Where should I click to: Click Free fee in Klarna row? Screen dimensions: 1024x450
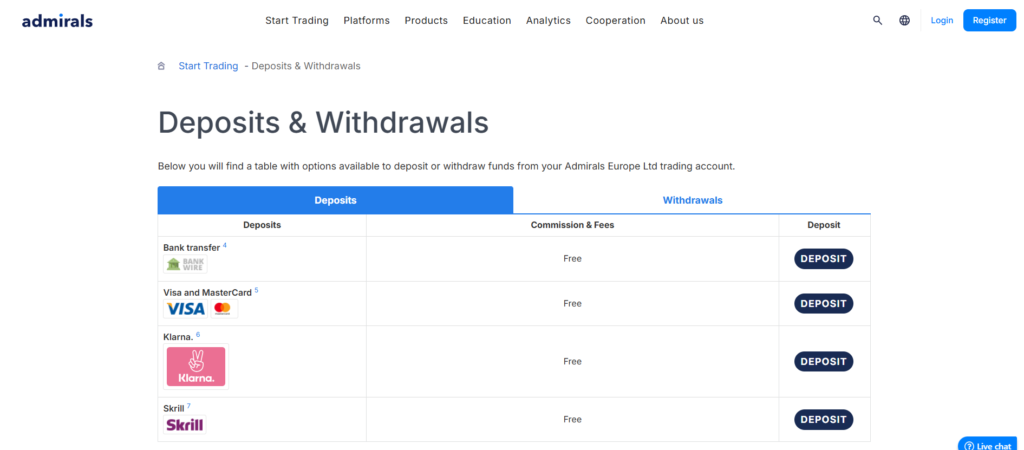[572, 361]
